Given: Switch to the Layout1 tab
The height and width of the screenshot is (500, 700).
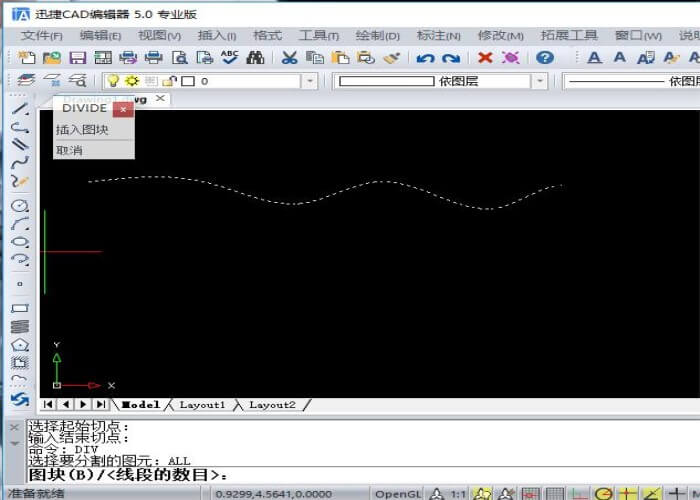Looking at the screenshot, I should tap(203, 405).
